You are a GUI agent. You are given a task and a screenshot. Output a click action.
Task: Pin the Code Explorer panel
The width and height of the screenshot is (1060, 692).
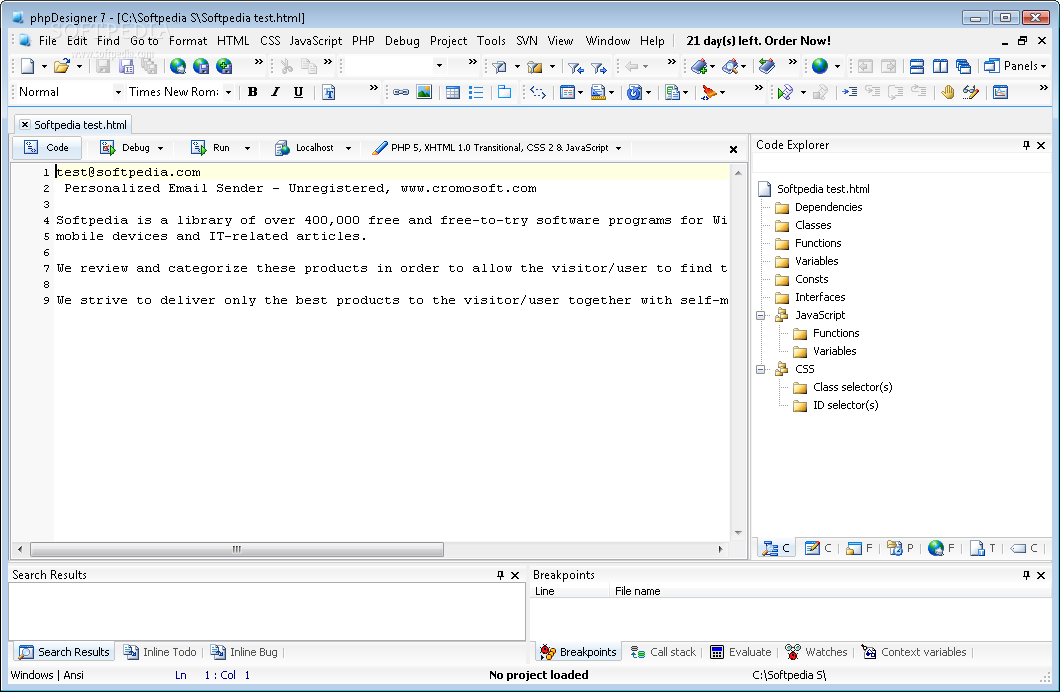coord(1026,145)
